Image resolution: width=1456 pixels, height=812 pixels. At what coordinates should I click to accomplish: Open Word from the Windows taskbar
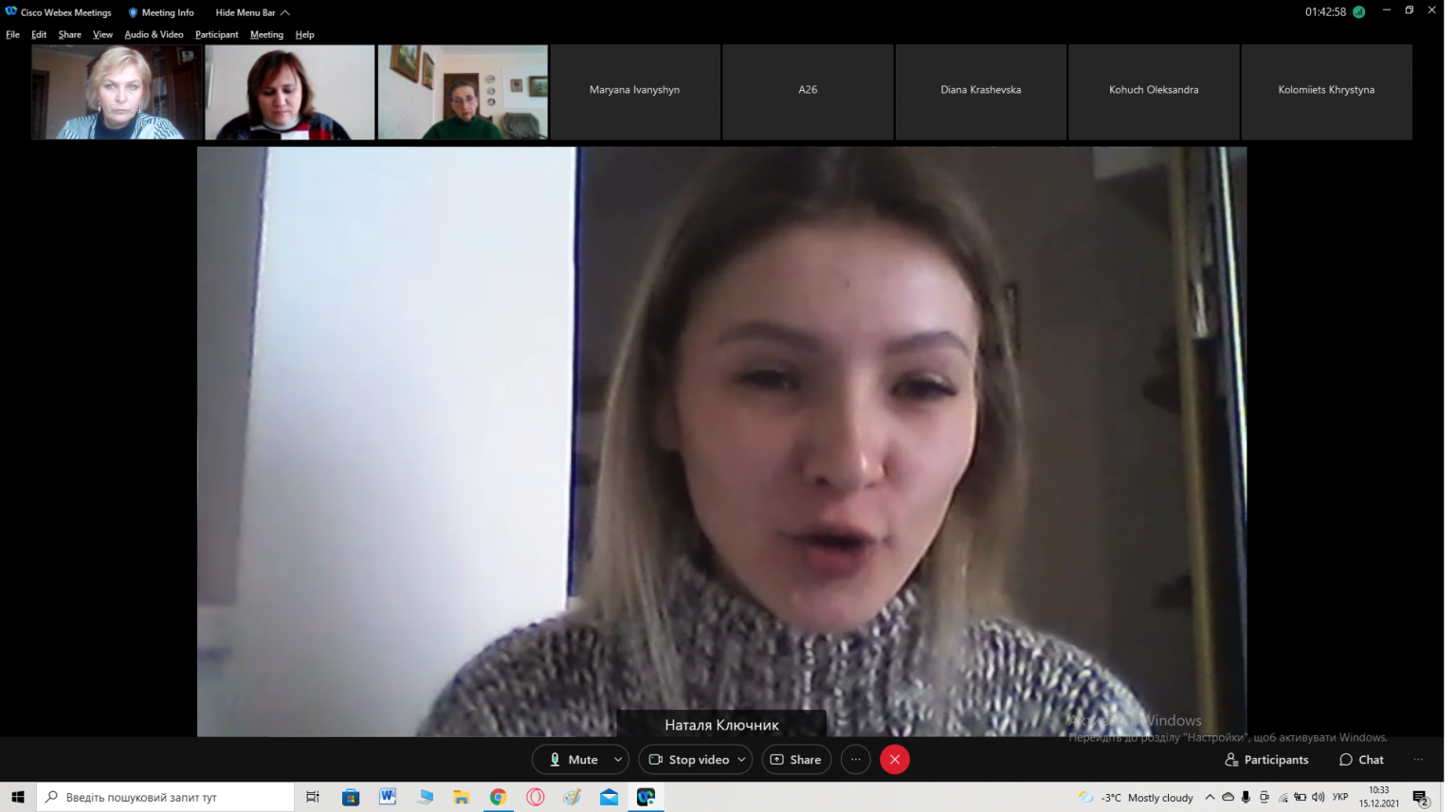click(387, 797)
